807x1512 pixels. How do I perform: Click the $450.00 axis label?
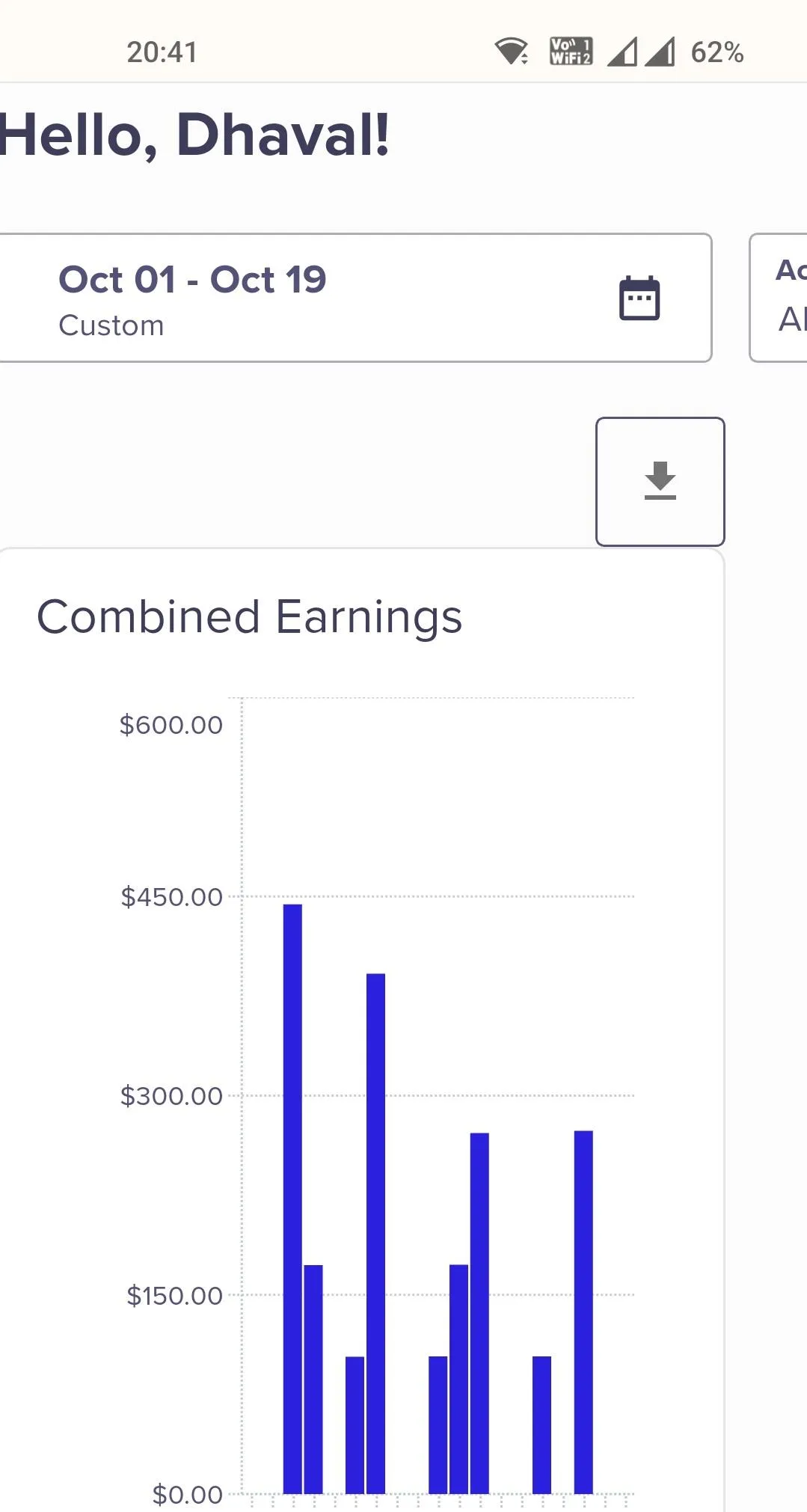click(x=172, y=896)
